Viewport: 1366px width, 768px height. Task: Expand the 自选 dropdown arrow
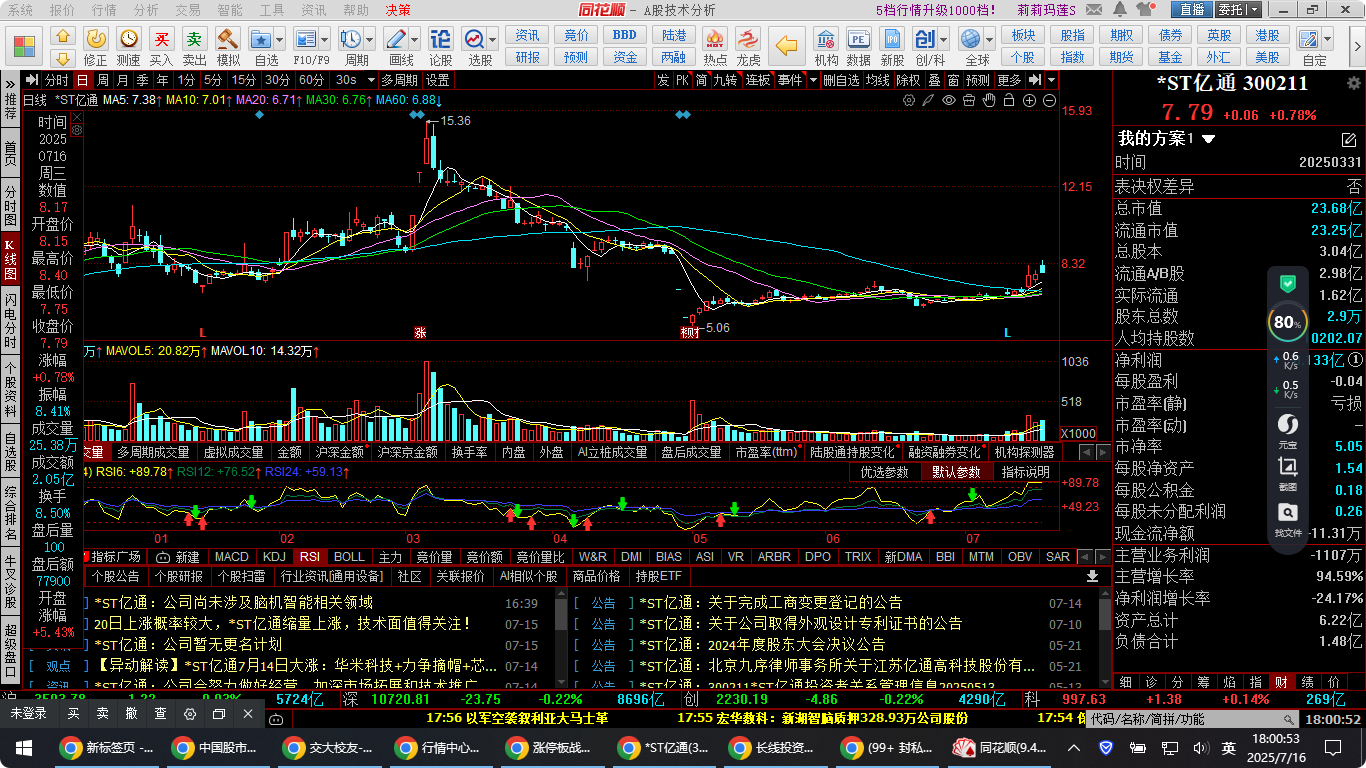coord(279,40)
